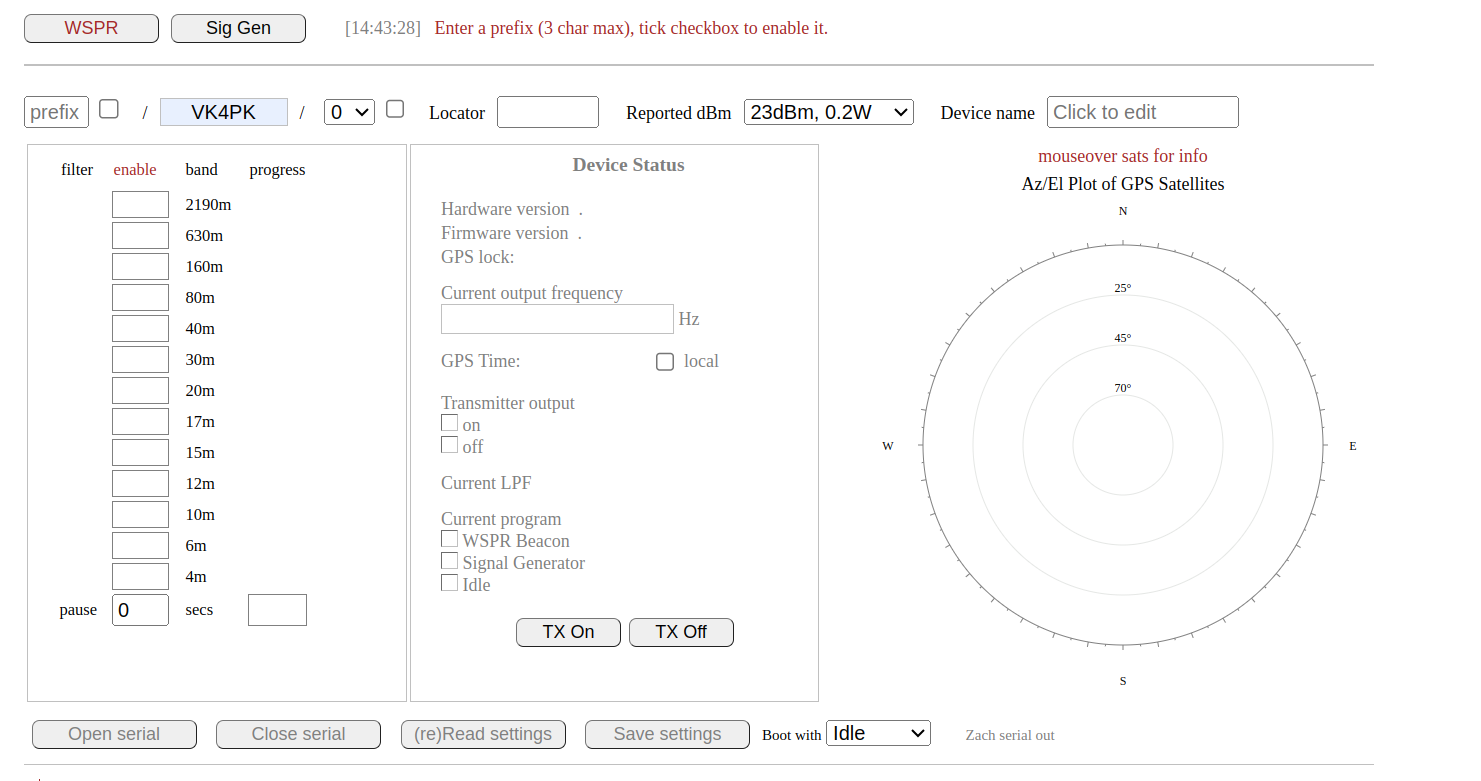The width and height of the screenshot is (1481, 781).
Task: Click the Close serial button
Action: coord(298,734)
